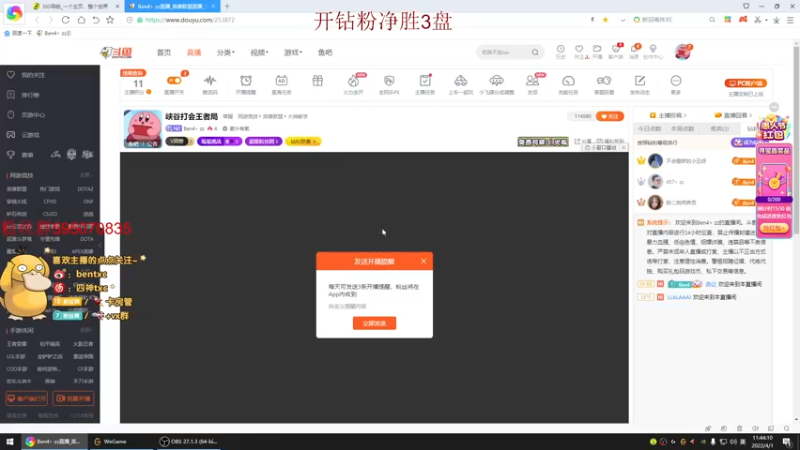
Task: Click the bookmark star in address bar
Action: [605, 20]
